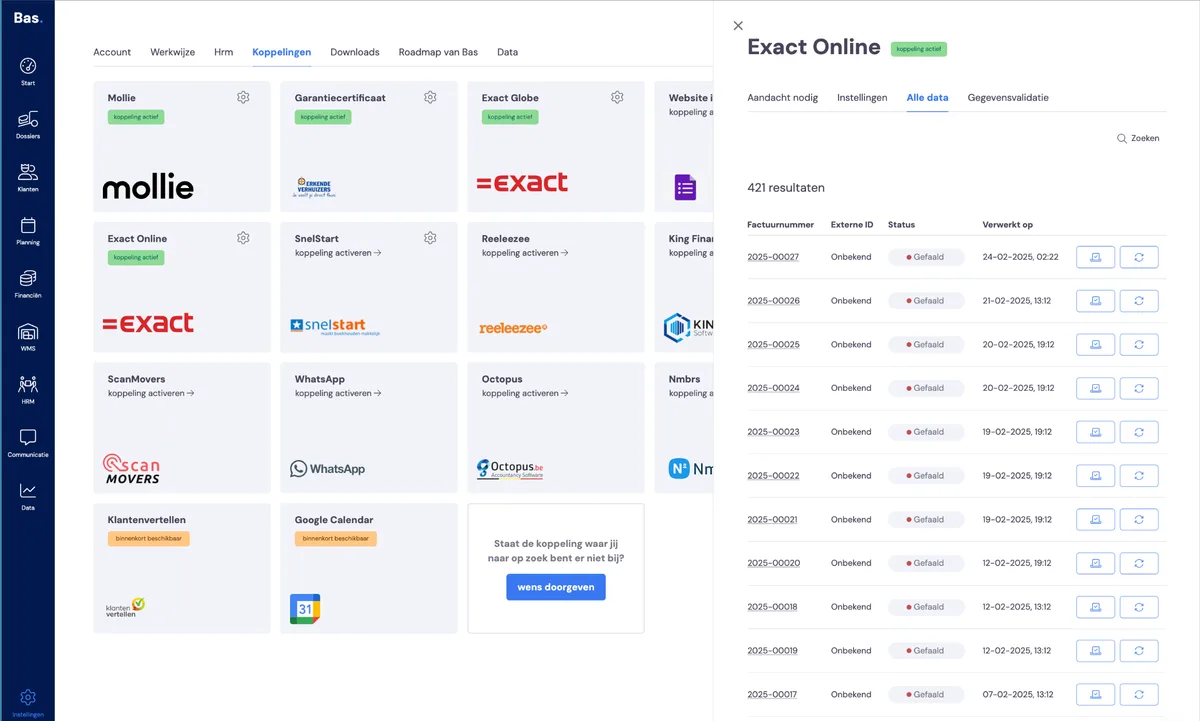
Task: Click Gefaald status of invoice 2025-00022
Action: [926, 476]
